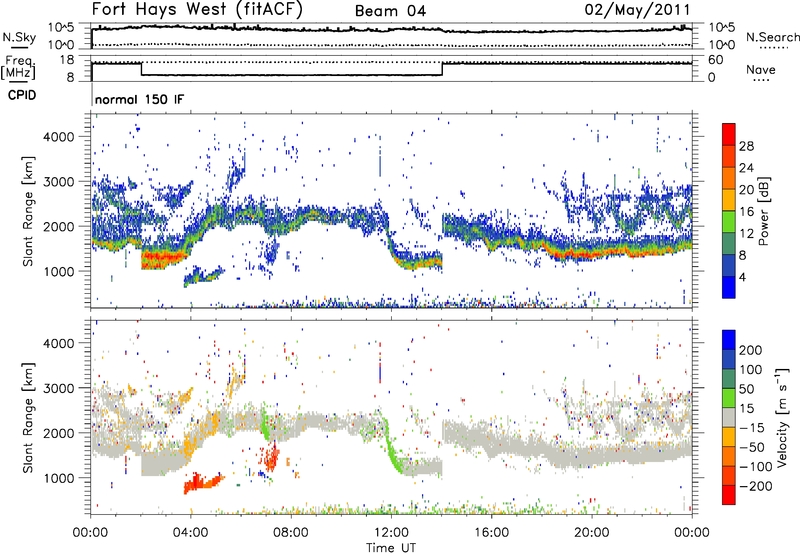This screenshot has height=554, width=800.
Task: Click the '28' tick on the power colorbar
Action: [746, 146]
